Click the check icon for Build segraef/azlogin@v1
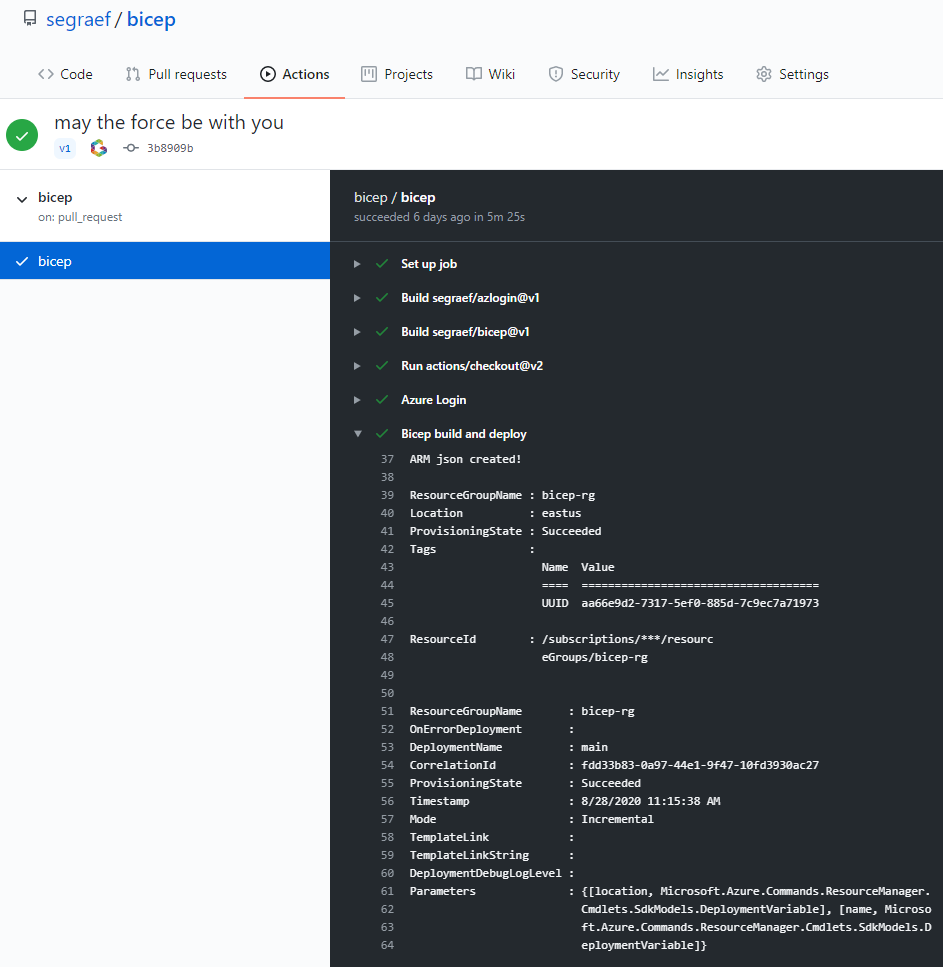 click(x=382, y=298)
